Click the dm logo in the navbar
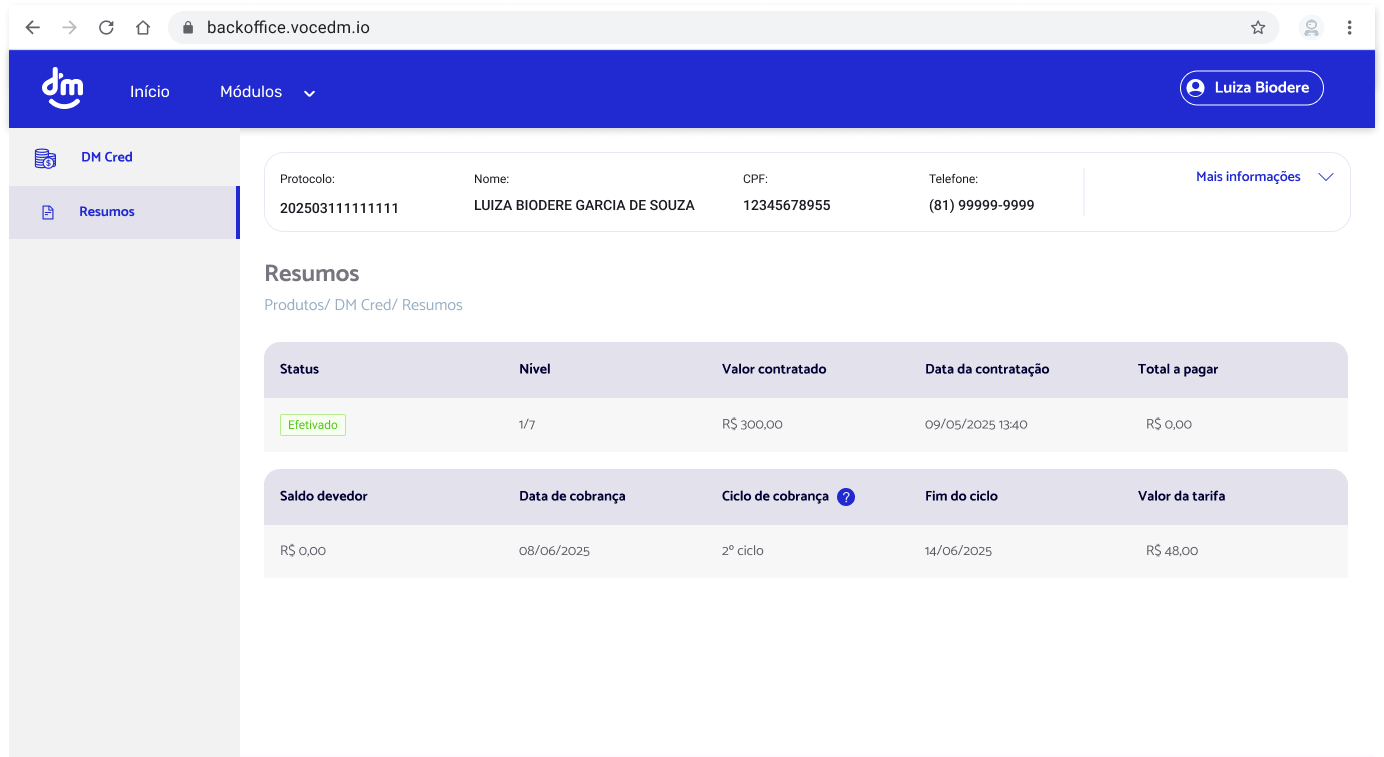 click(62, 88)
